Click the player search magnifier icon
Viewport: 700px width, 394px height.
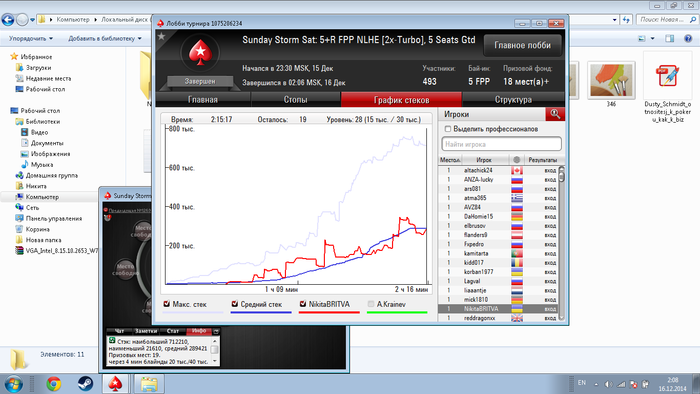555,114
